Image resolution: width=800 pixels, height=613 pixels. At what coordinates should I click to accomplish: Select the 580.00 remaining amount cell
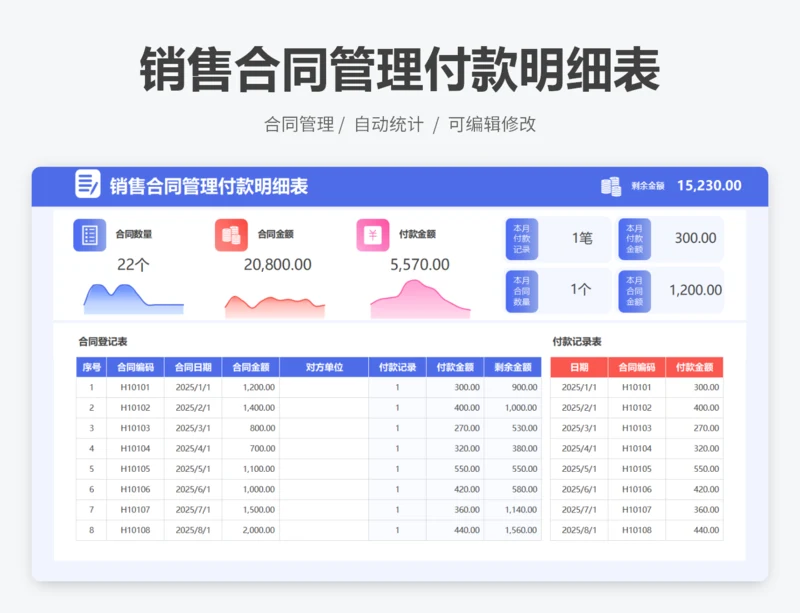[x=513, y=489]
